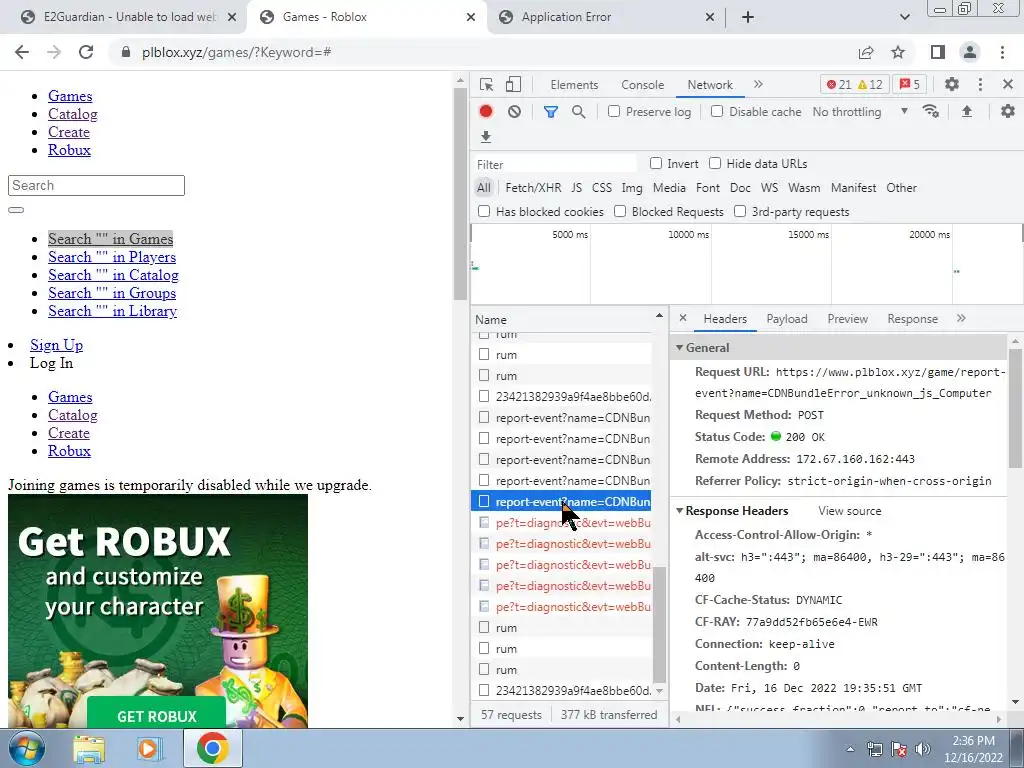The height and width of the screenshot is (768, 1024).
Task: Filter requests by Img type
Action: pos(632,187)
